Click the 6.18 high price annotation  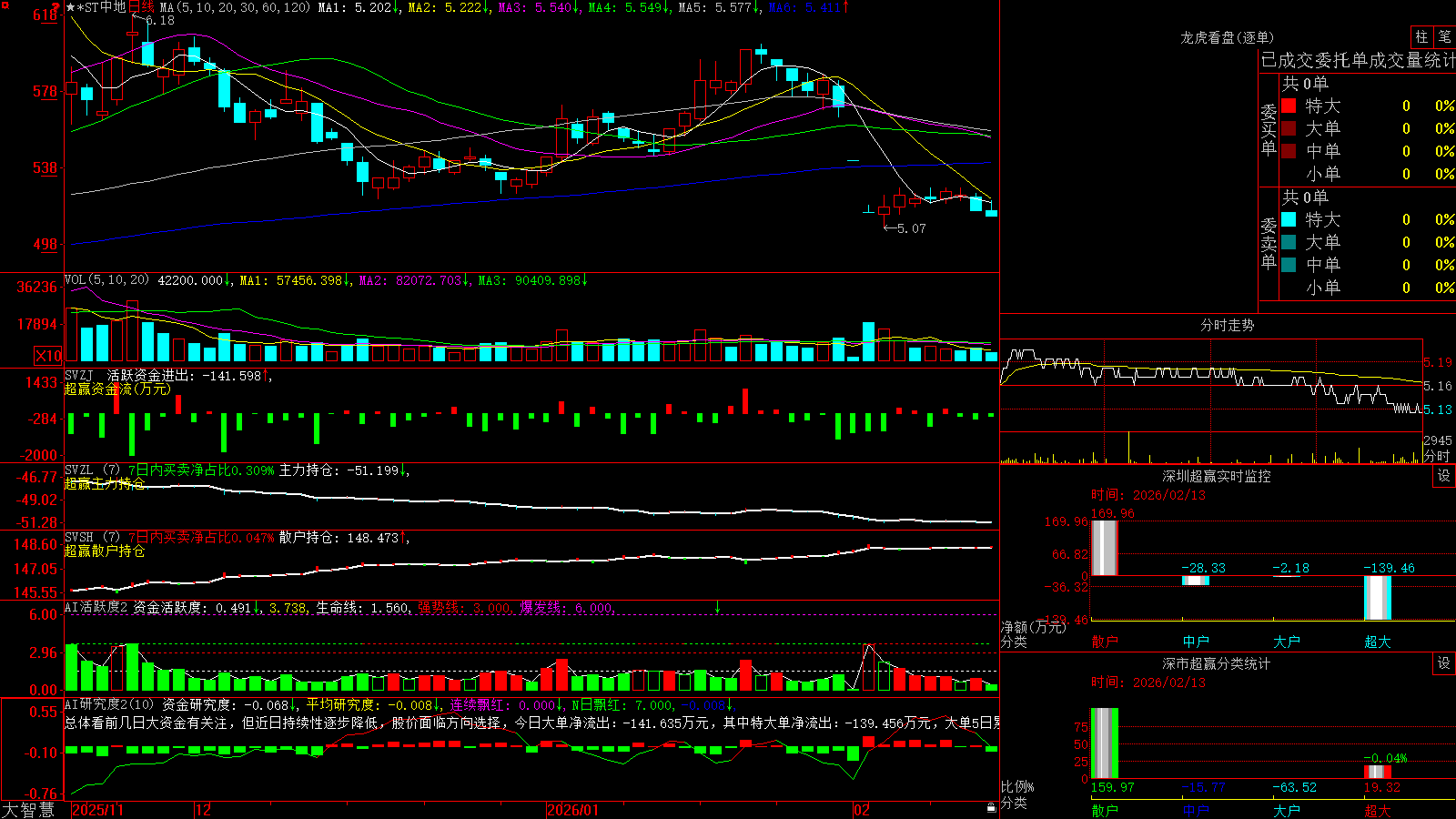point(159,20)
